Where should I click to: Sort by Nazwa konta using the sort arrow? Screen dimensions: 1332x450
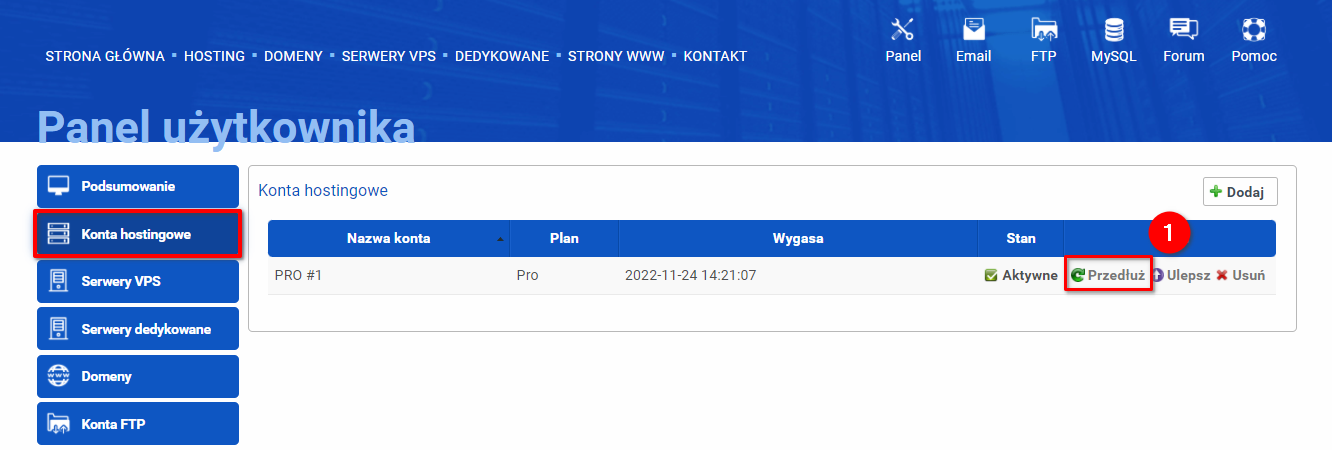[500, 240]
